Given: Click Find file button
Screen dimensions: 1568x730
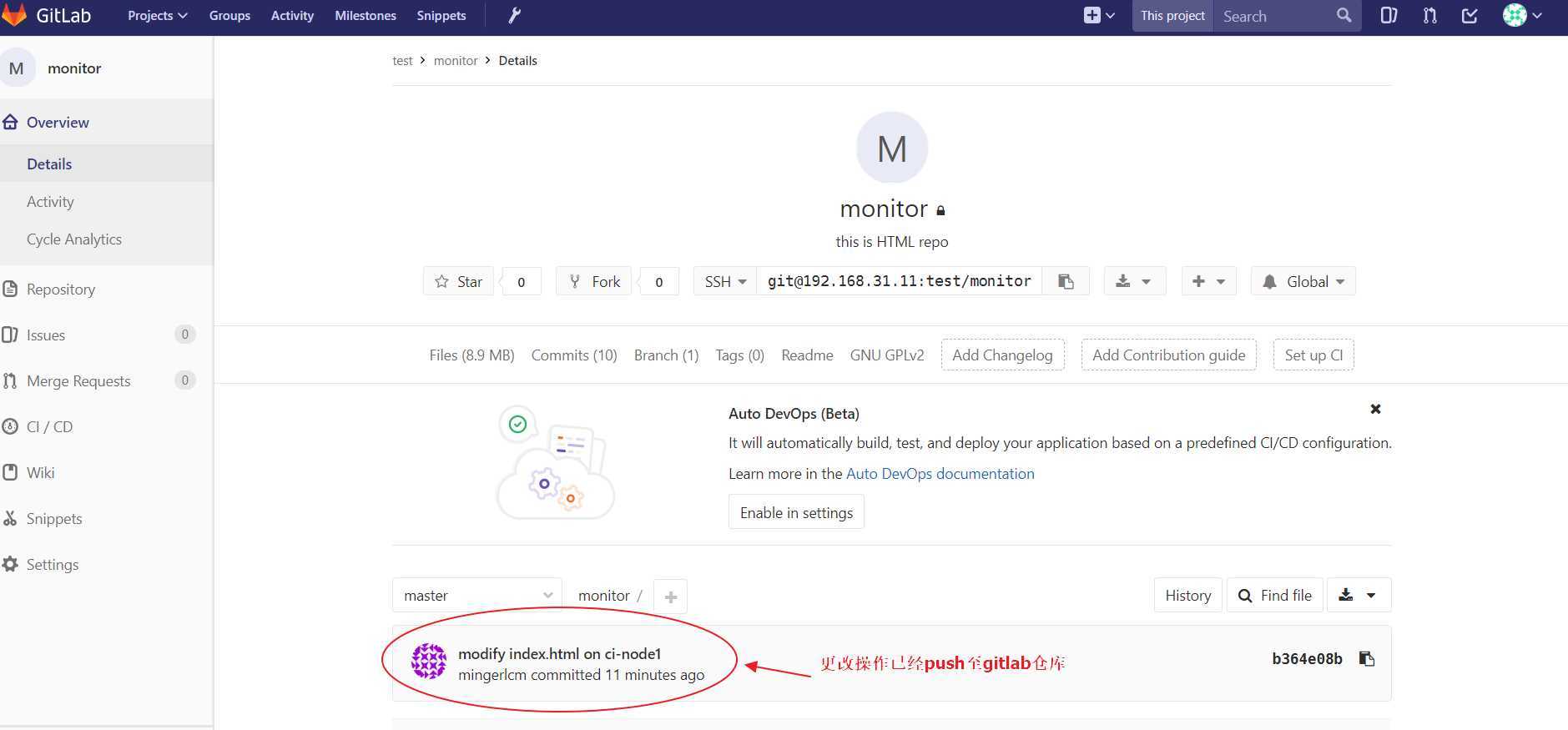Looking at the screenshot, I should click(x=1274, y=595).
